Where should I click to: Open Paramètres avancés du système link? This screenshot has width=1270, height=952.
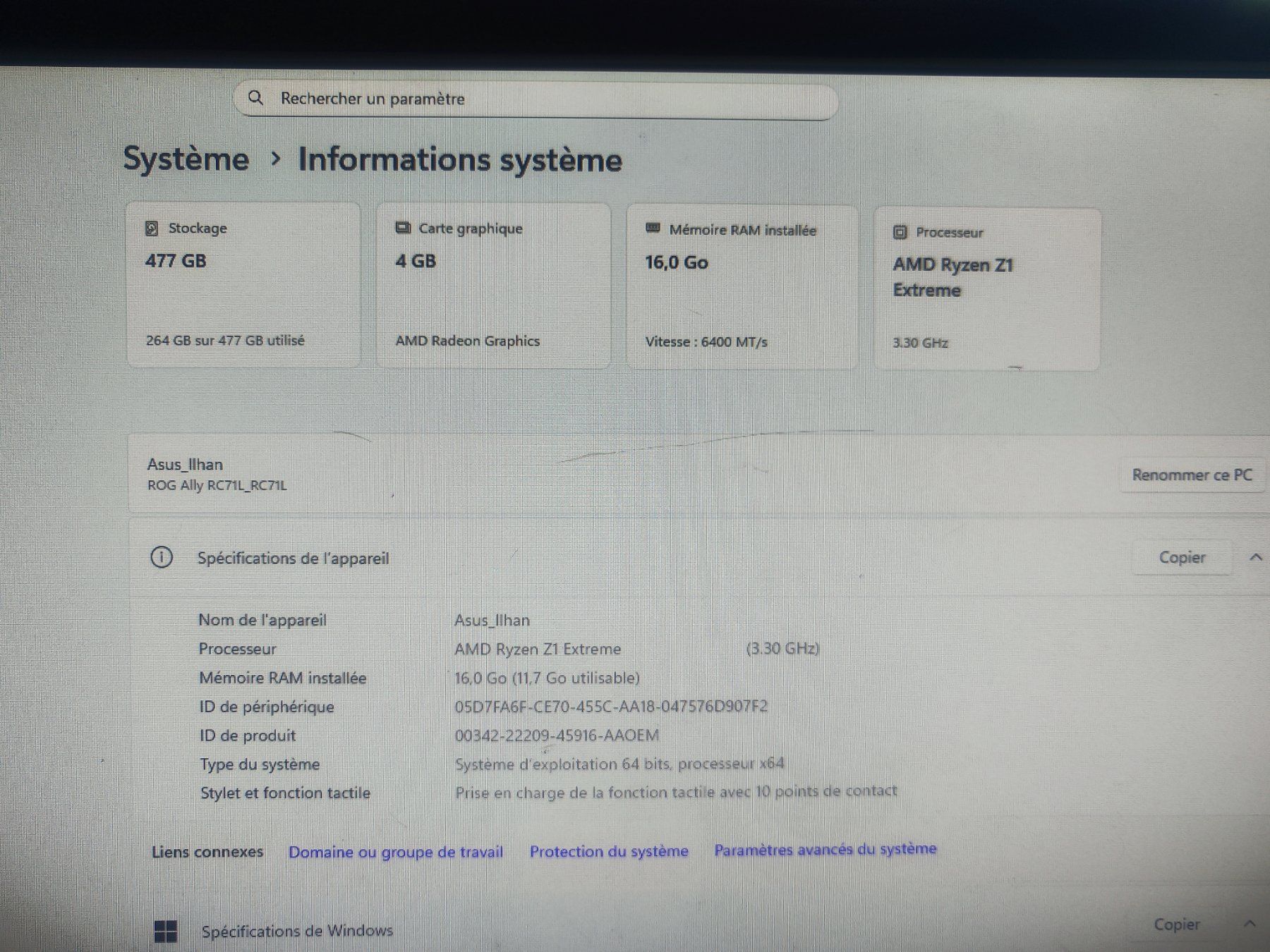(825, 850)
